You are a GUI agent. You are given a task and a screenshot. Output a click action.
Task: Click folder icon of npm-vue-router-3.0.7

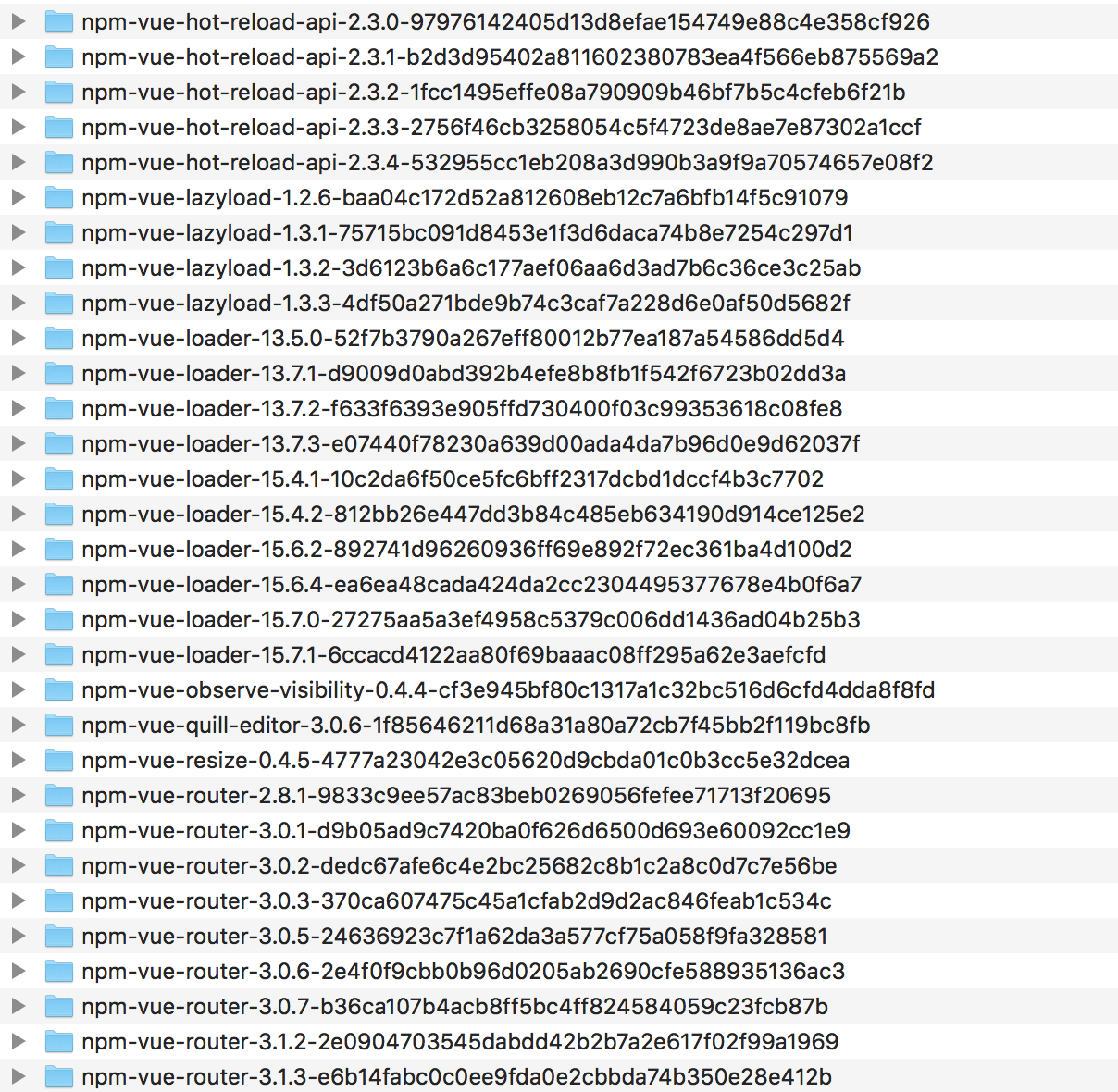[x=59, y=1006]
